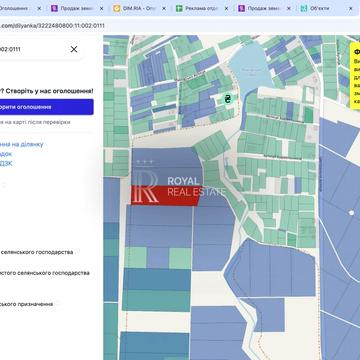Close the DIM.RIA browser tab
The height and width of the screenshot is (360, 360).
pyautogui.click(x=164, y=9)
